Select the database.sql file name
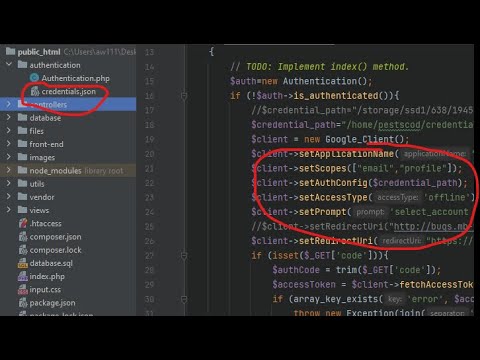Screen dimensions: 480x360 tap(51, 263)
